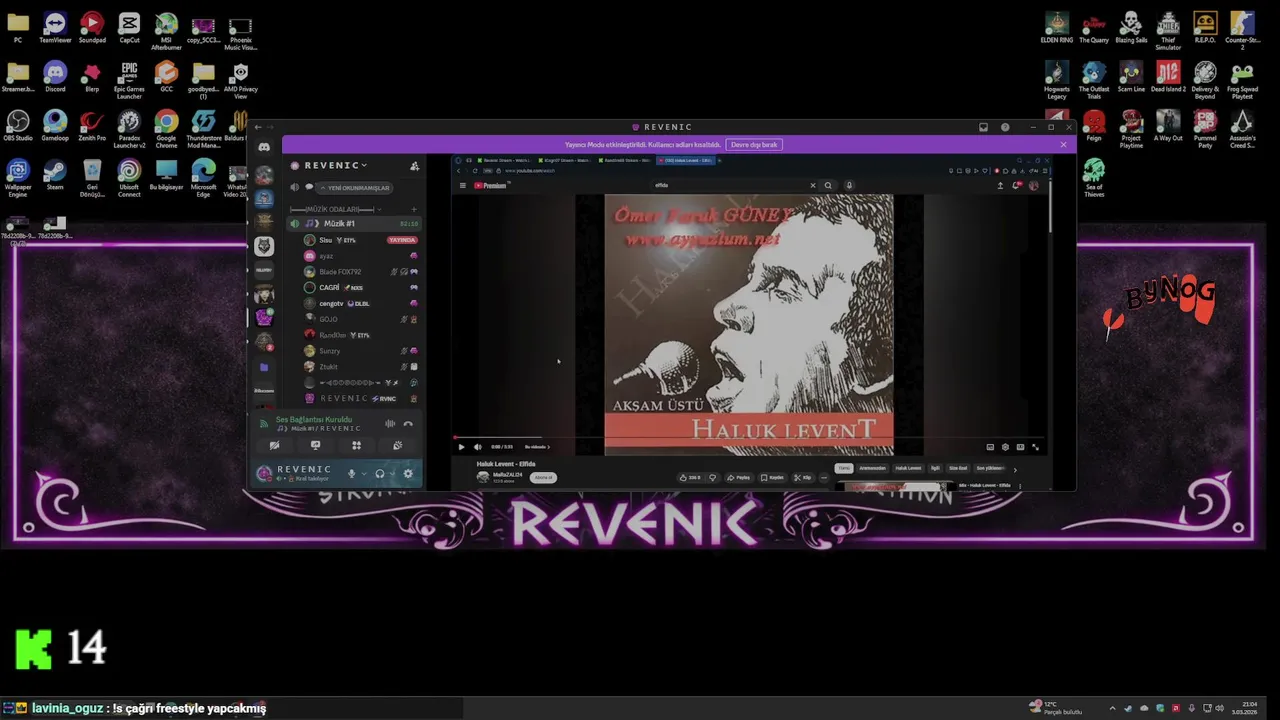Click Devre dışı bırak in the banner
1280x720 pixels.
[x=754, y=145]
